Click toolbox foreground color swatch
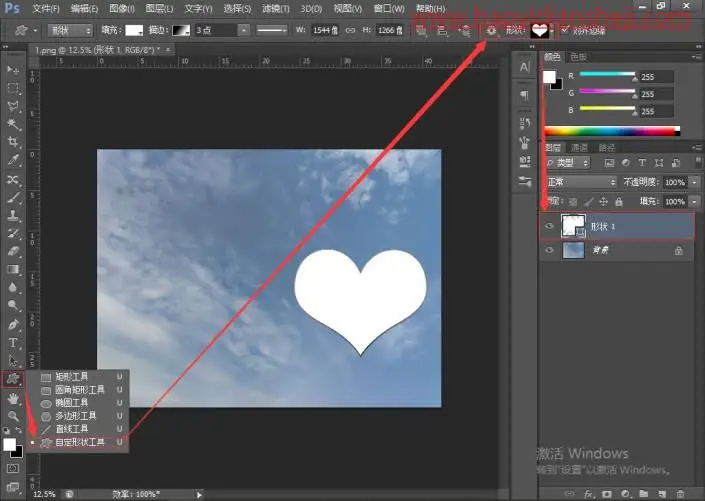The image size is (705, 501). pos(9,444)
